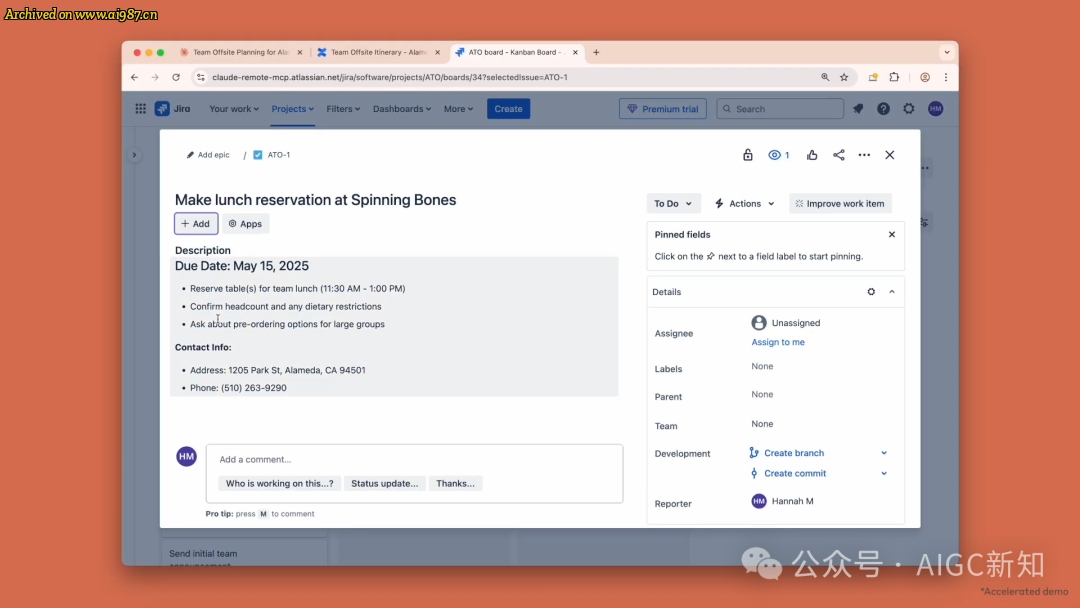Open the To Do status dropdown
1080x608 pixels.
(x=673, y=203)
